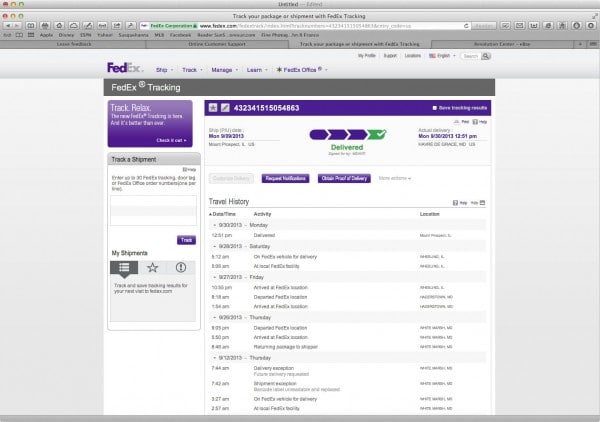Click the Check it out link in the purple banner

[171, 140]
